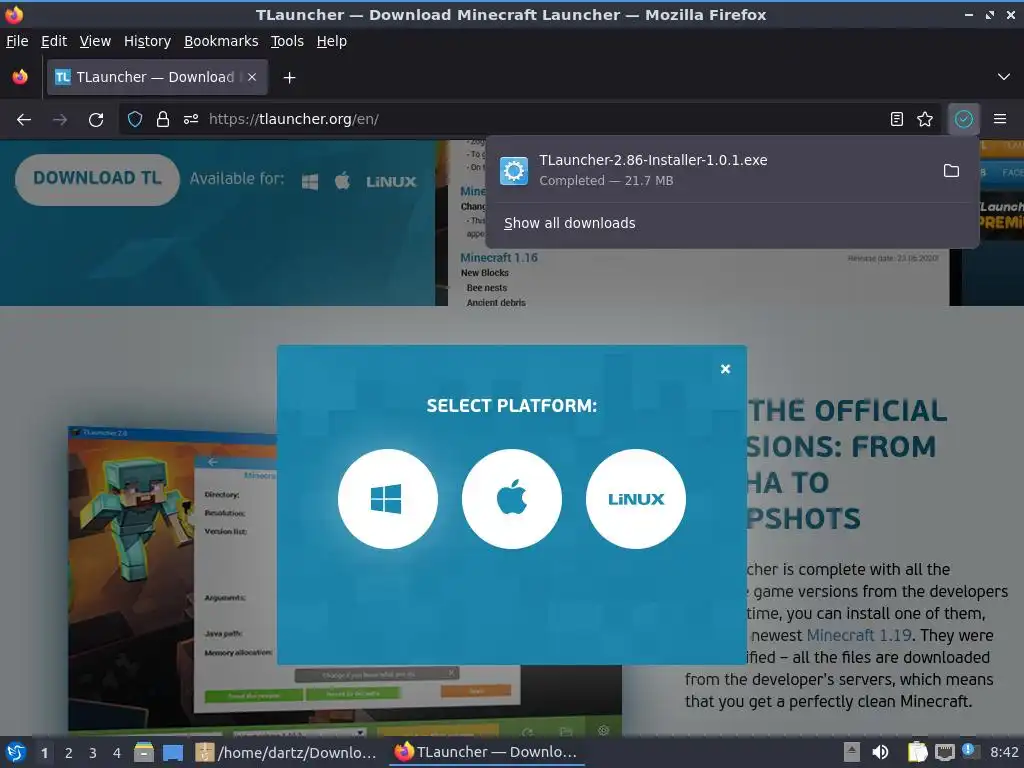1024x768 pixels.
Task: Open the Edit menu
Action: tap(54, 41)
